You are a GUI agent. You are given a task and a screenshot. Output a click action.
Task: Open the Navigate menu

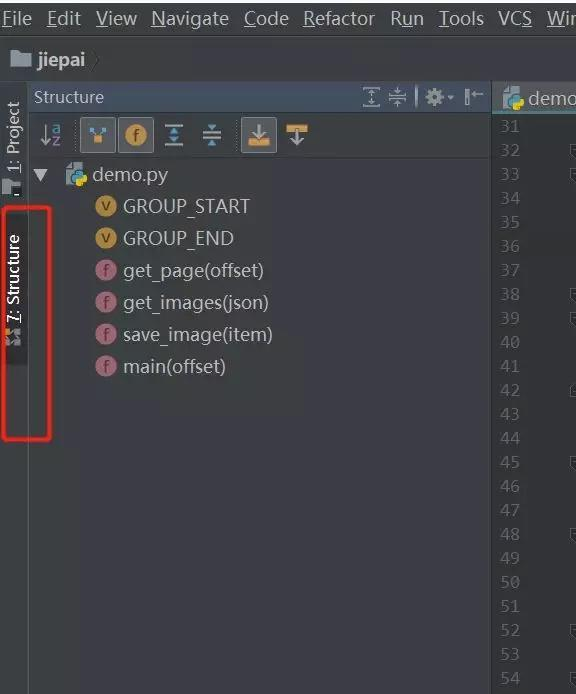[x=190, y=19]
